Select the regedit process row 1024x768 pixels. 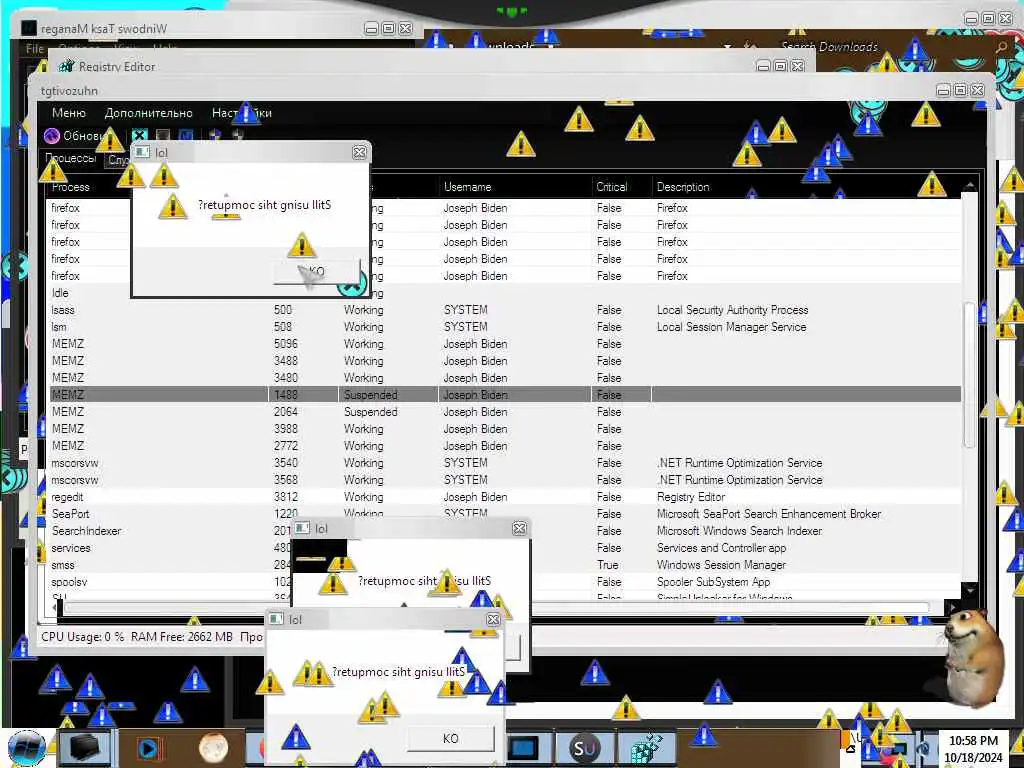coord(505,496)
